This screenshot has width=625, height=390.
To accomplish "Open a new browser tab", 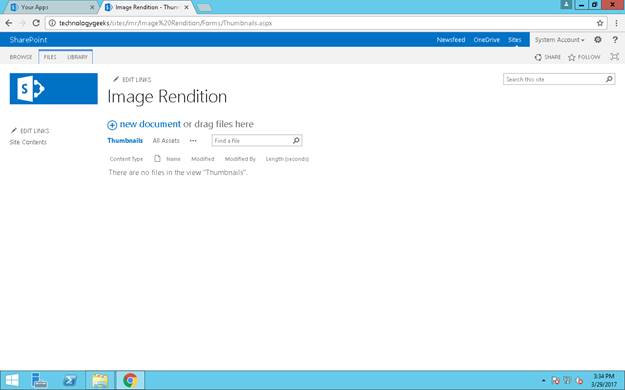I will click(x=204, y=8).
